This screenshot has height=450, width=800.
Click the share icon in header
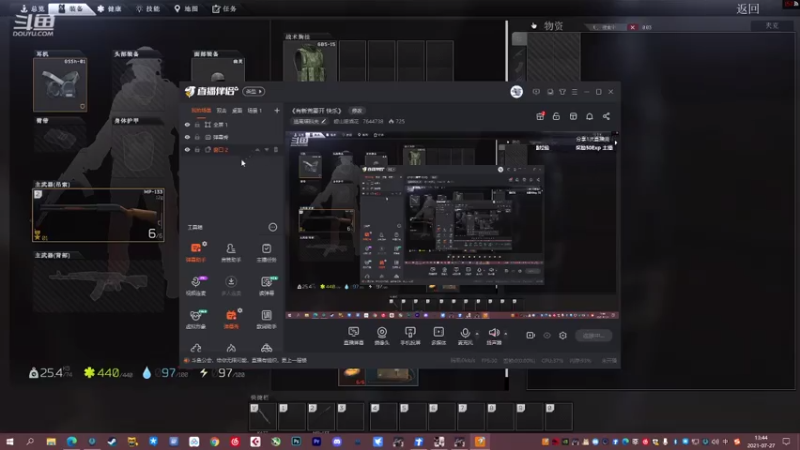606,116
